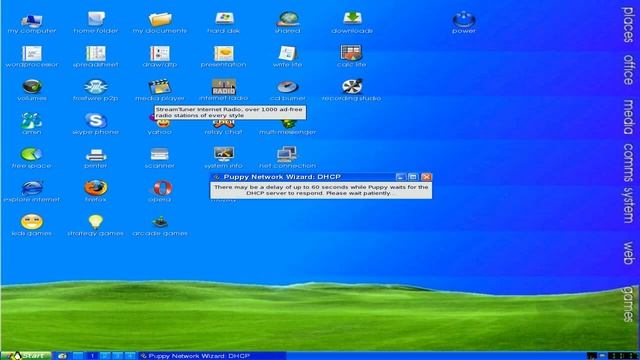
Task: Launch the internet radio icon
Action: [224, 87]
